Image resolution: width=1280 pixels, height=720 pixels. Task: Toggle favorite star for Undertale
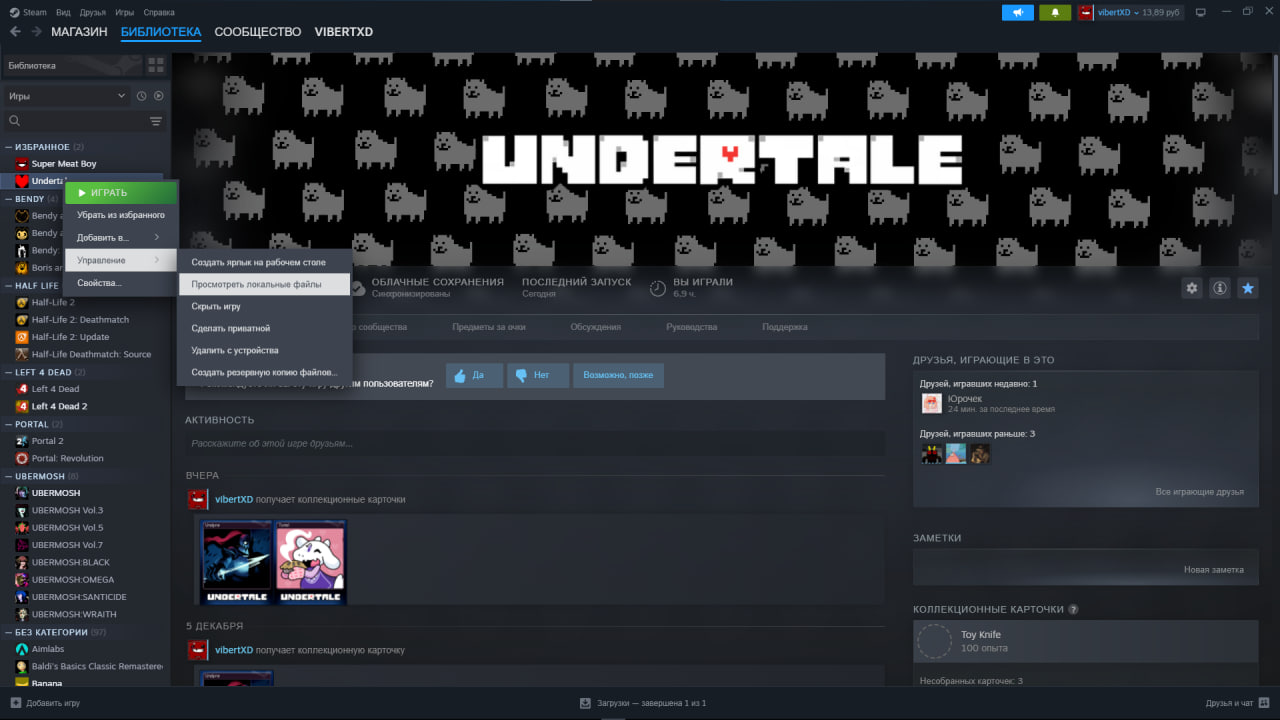(1248, 288)
